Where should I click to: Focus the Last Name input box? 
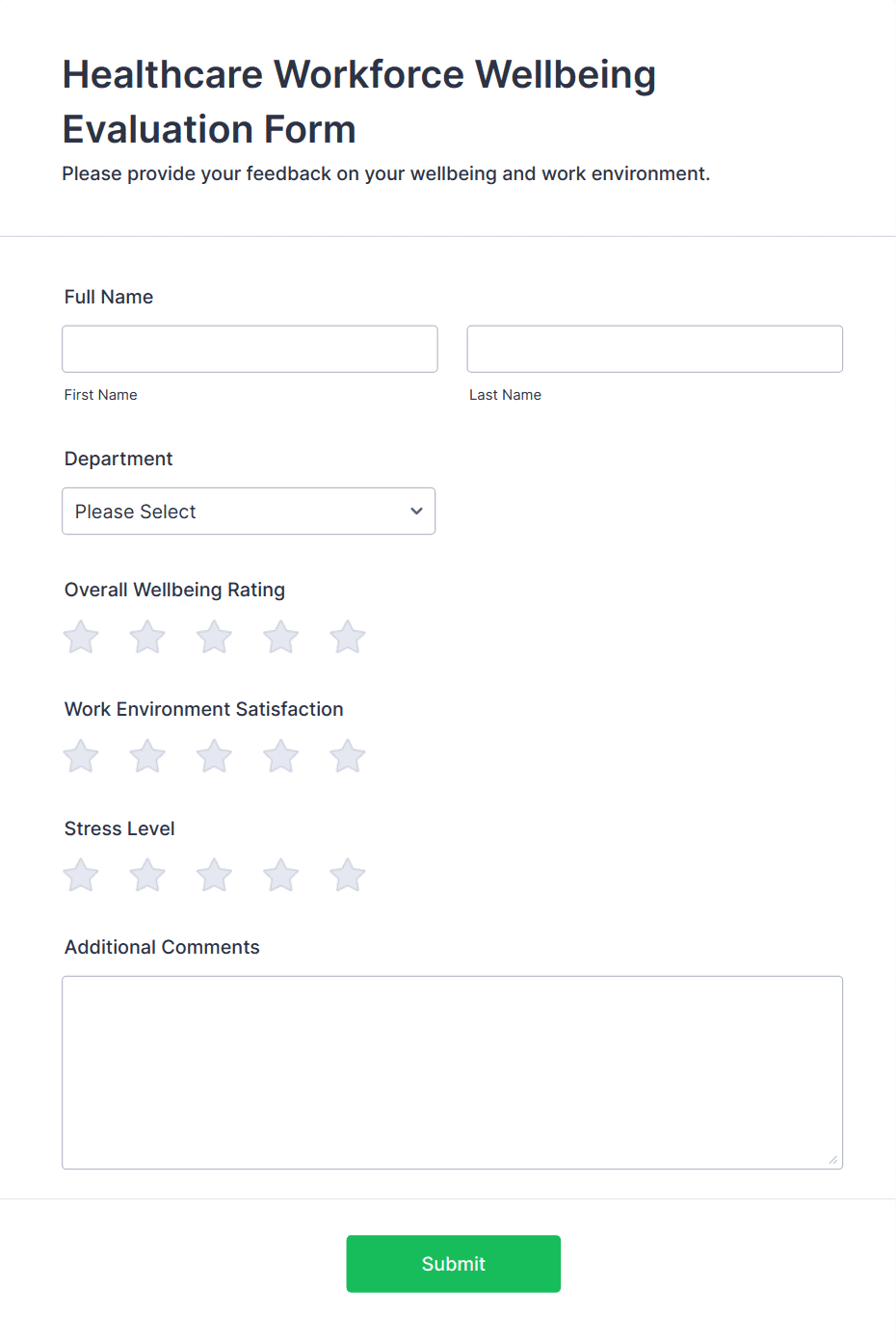(x=654, y=349)
